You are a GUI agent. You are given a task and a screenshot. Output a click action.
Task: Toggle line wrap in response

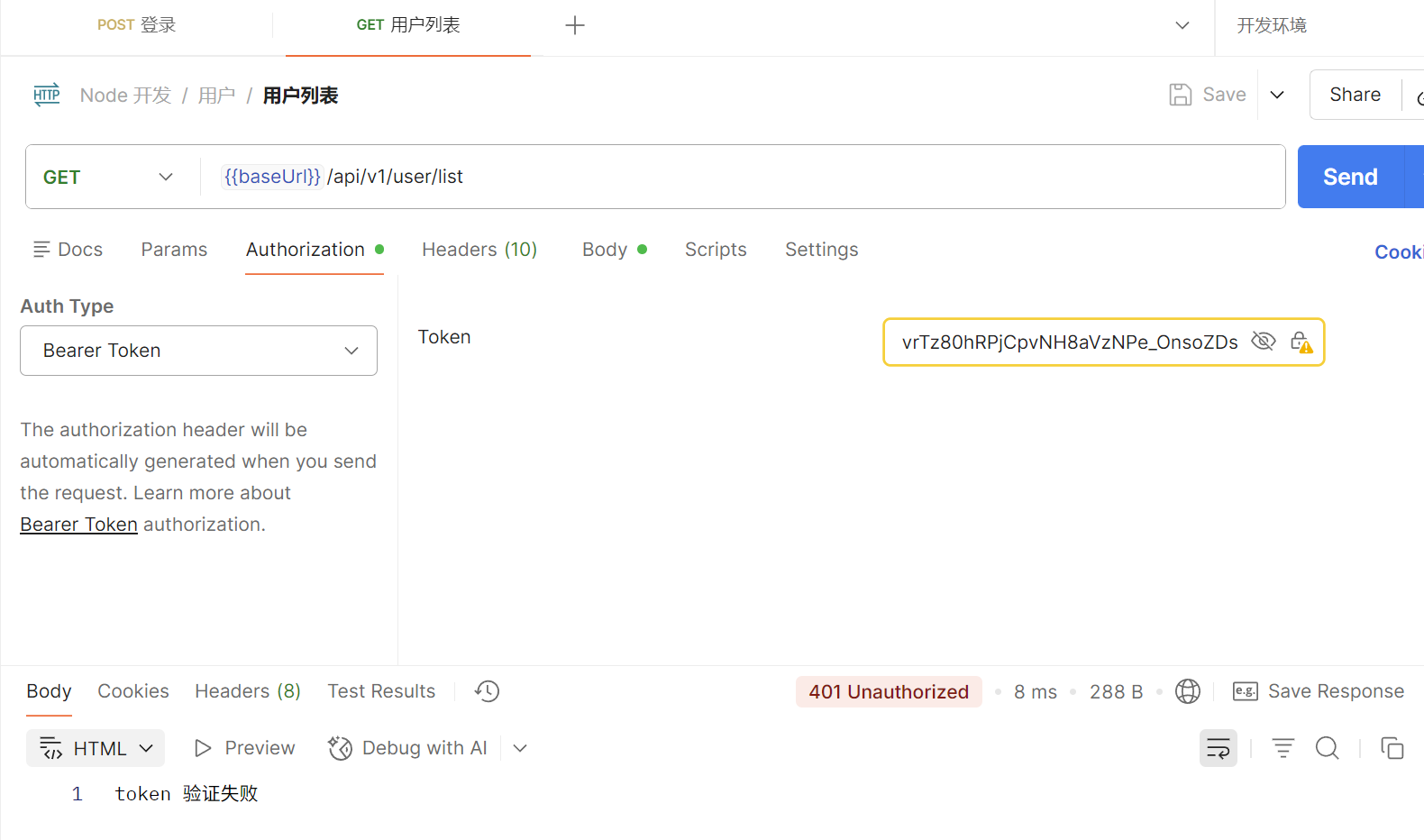click(1219, 748)
